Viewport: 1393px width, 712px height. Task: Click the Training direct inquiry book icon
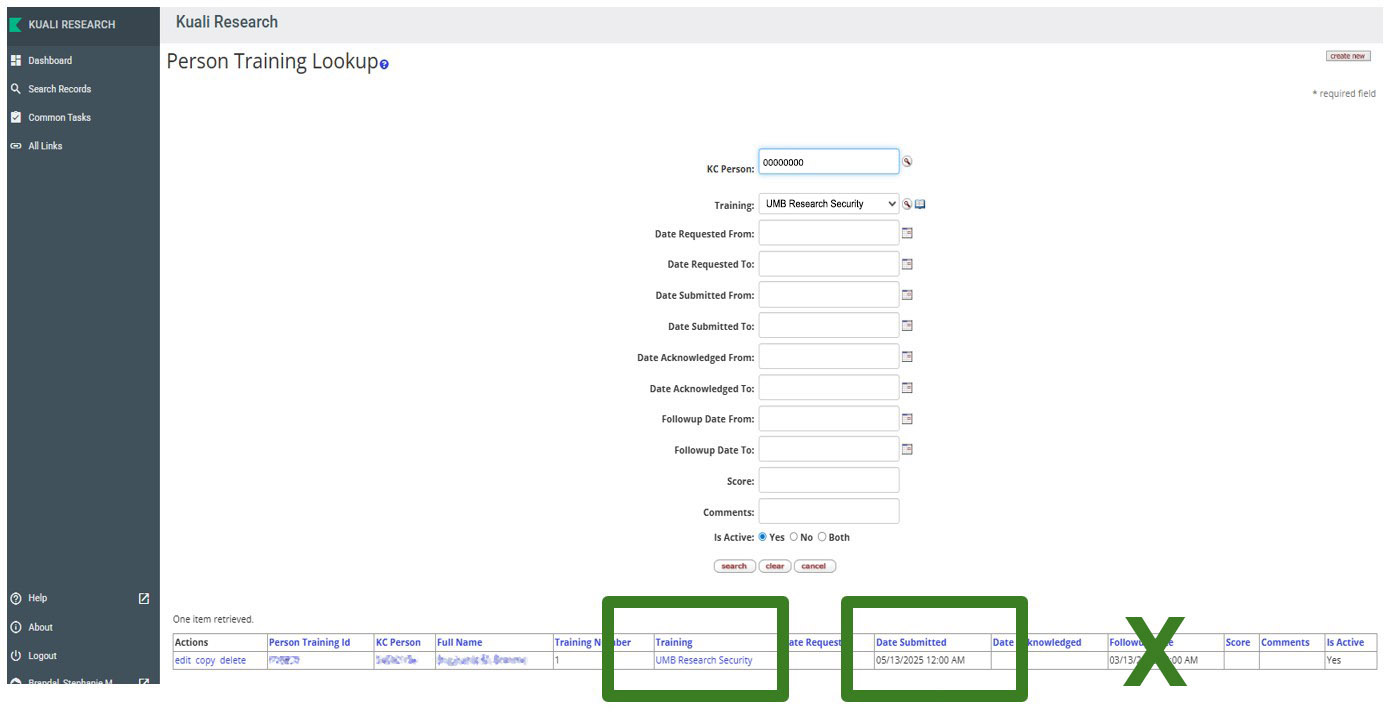920,204
